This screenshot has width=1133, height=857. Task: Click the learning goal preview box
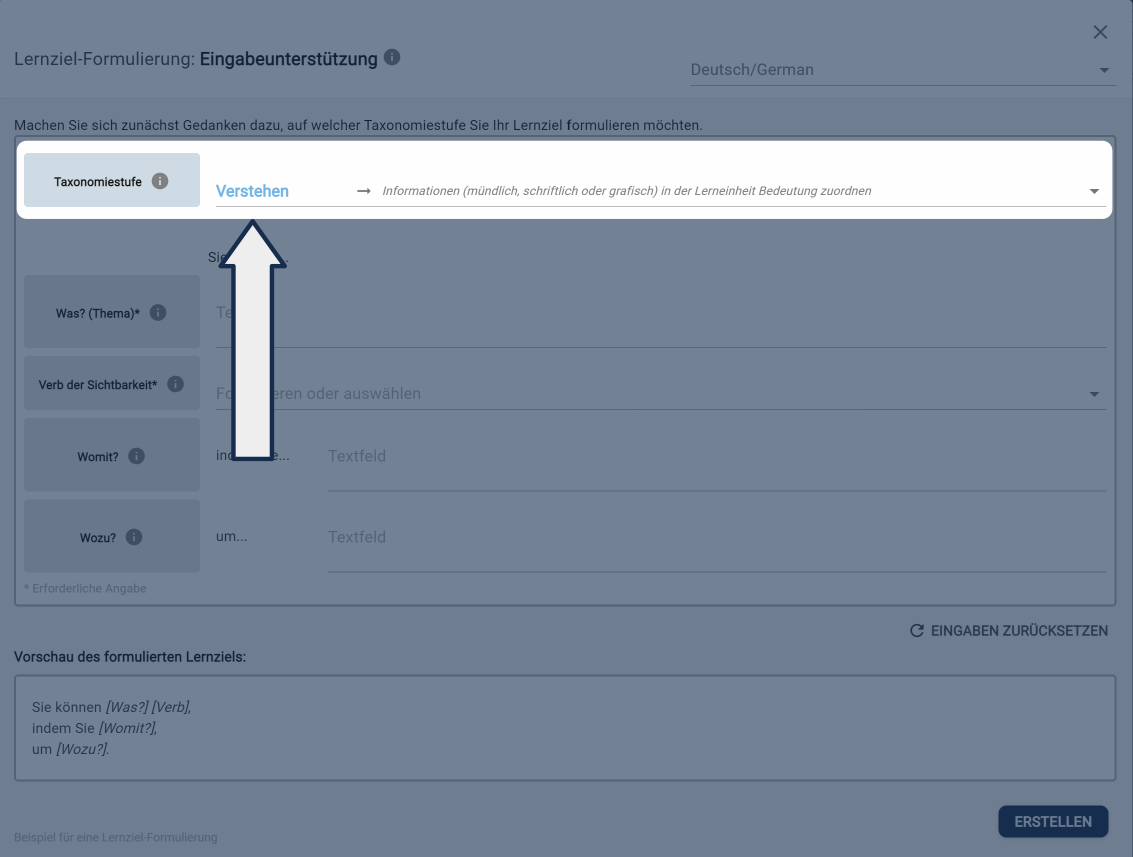pyautogui.click(x=564, y=728)
